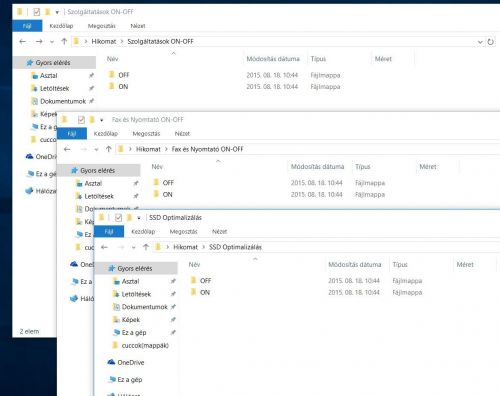Open Megosztás tab in SSD Optimalizálás window

[184, 232]
